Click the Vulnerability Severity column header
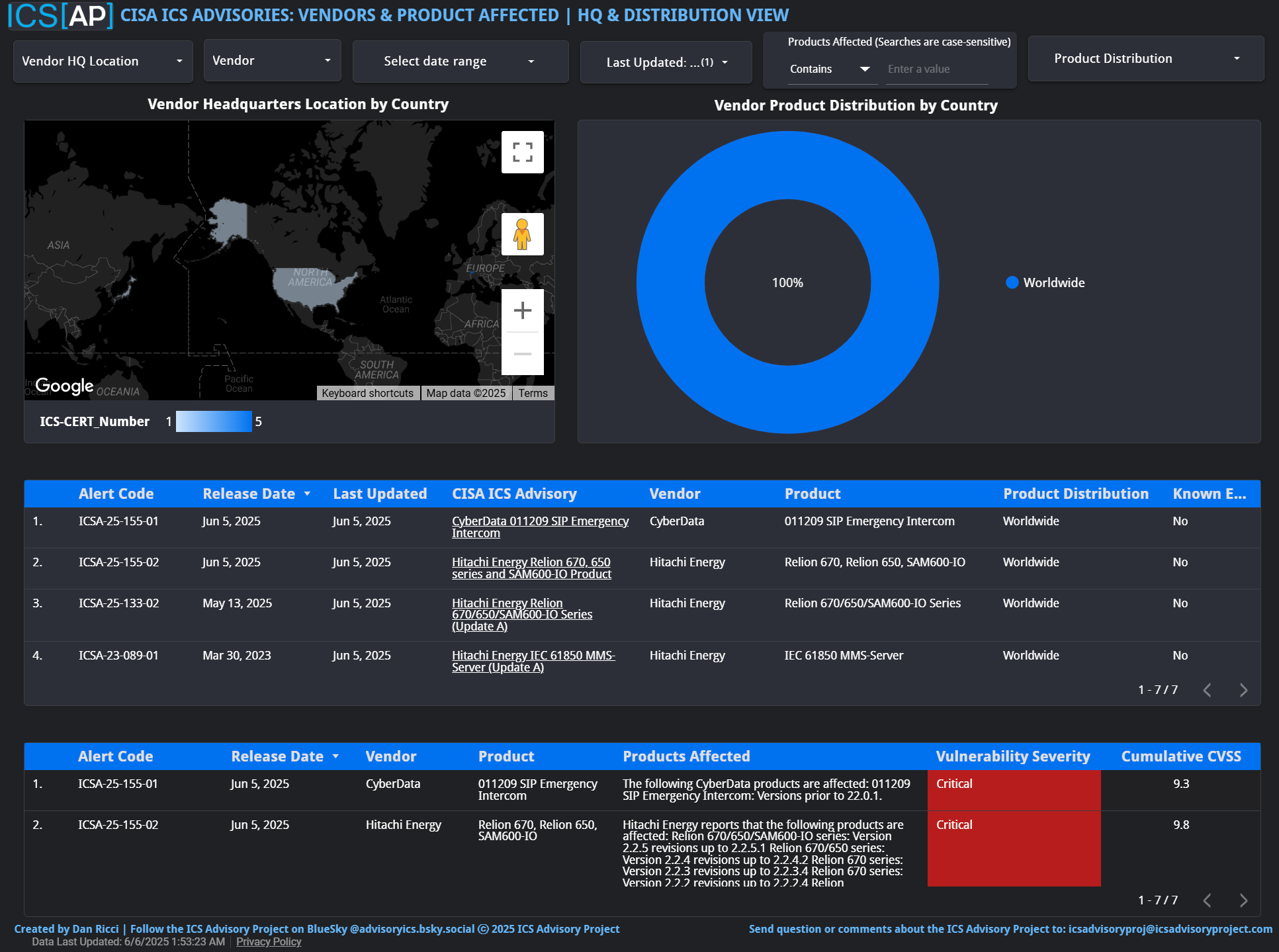Screen dimensions: 1279x952 click(x=1013, y=756)
